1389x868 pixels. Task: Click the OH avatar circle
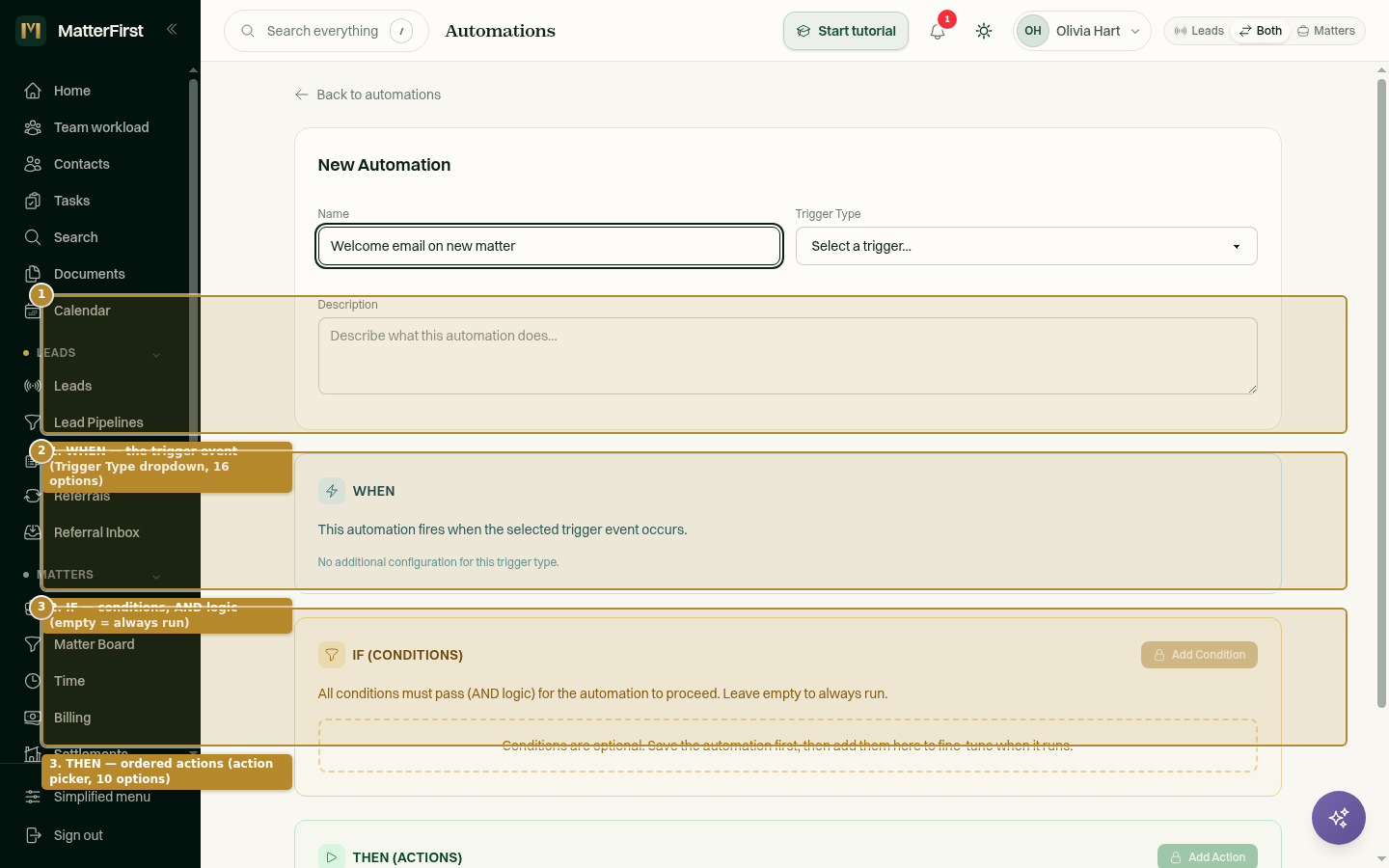click(1033, 31)
